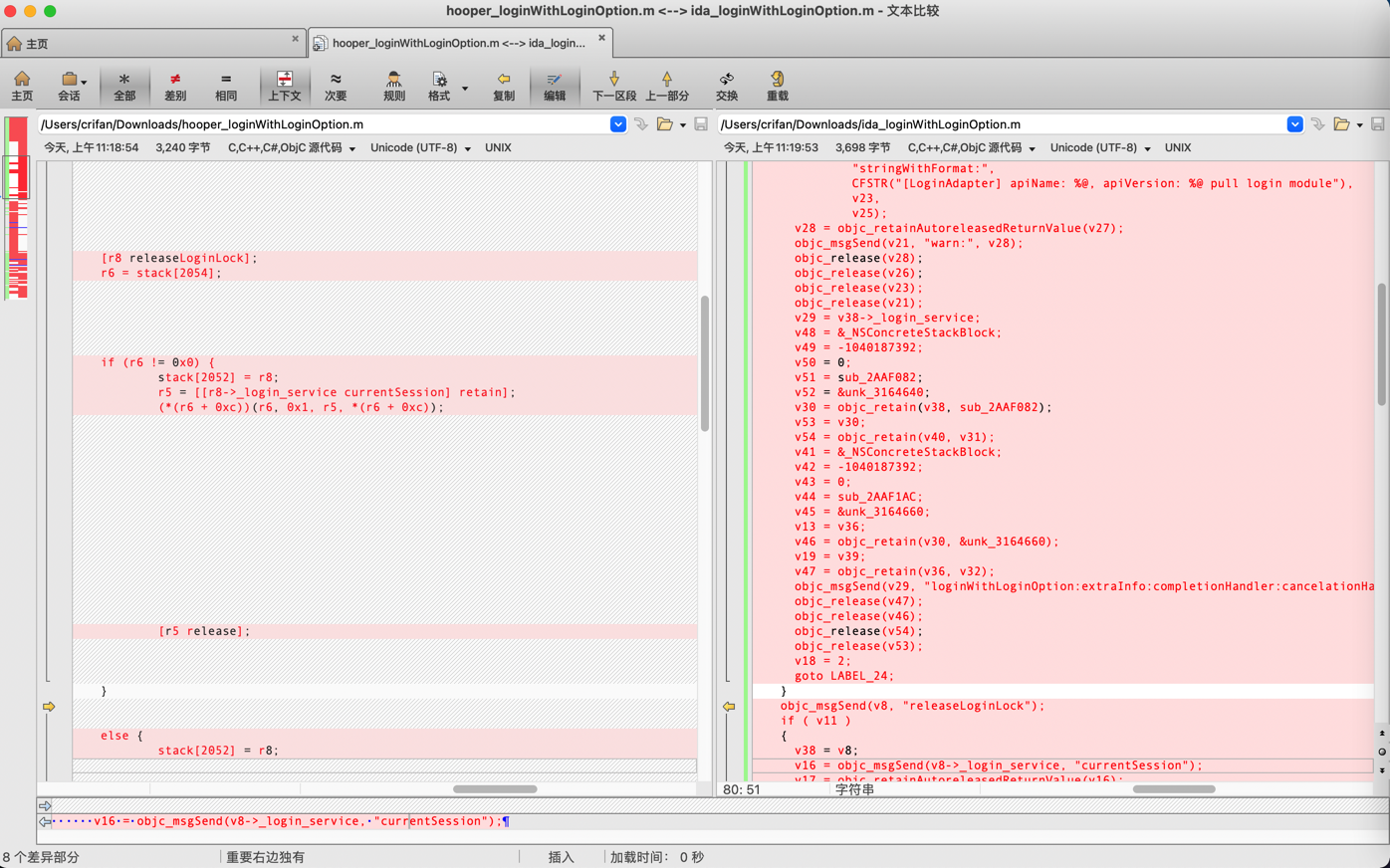Click '8 个差异部分' status bar text
1390x868 pixels.
[x=41, y=857]
